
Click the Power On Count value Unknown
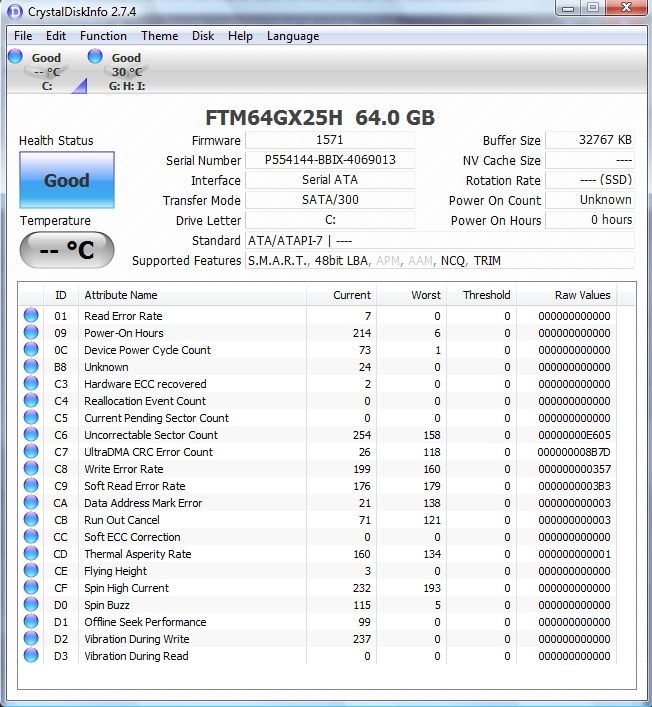tap(590, 200)
